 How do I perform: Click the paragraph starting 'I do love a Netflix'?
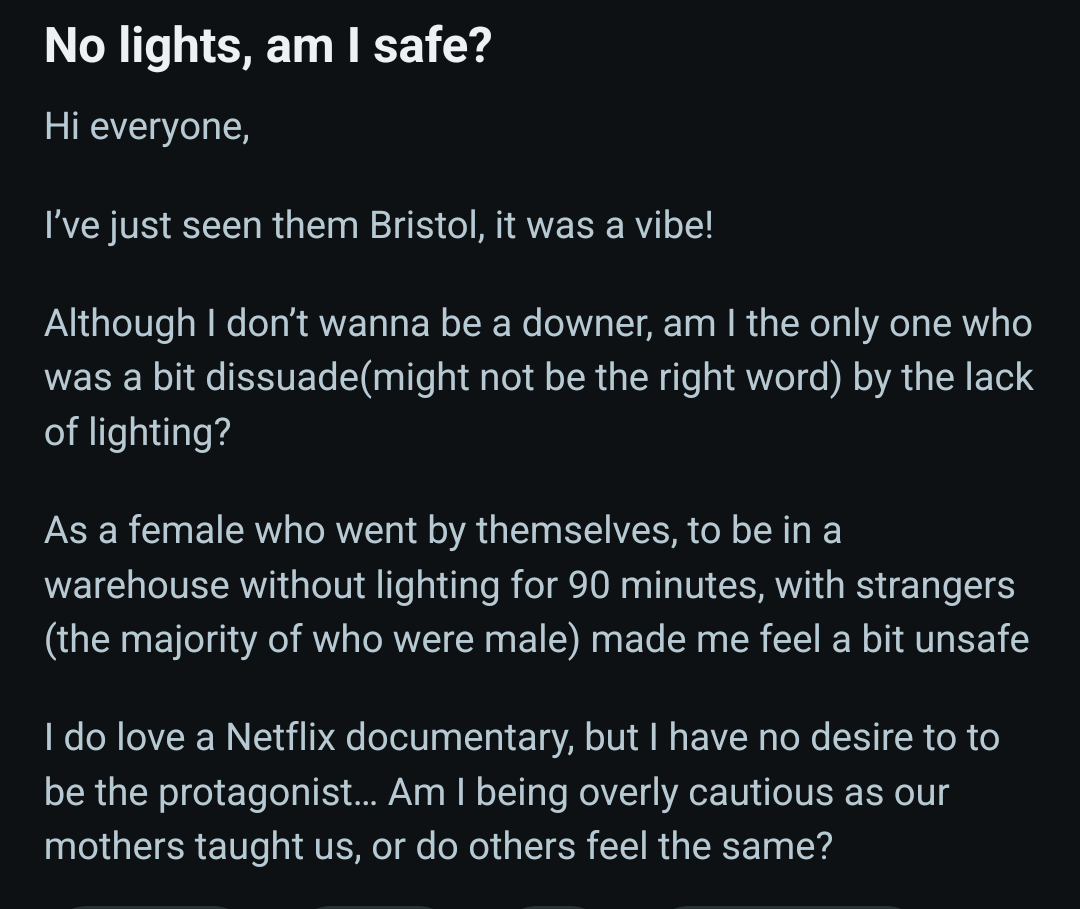point(520,792)
